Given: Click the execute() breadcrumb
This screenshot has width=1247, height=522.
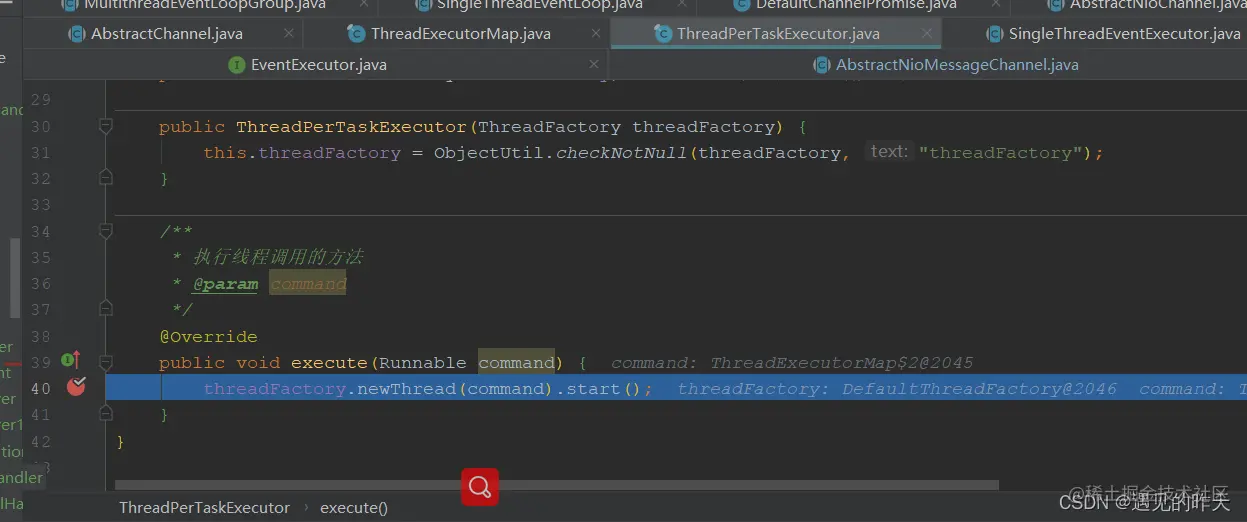Looking at the screenshot, I should [354, 508].
